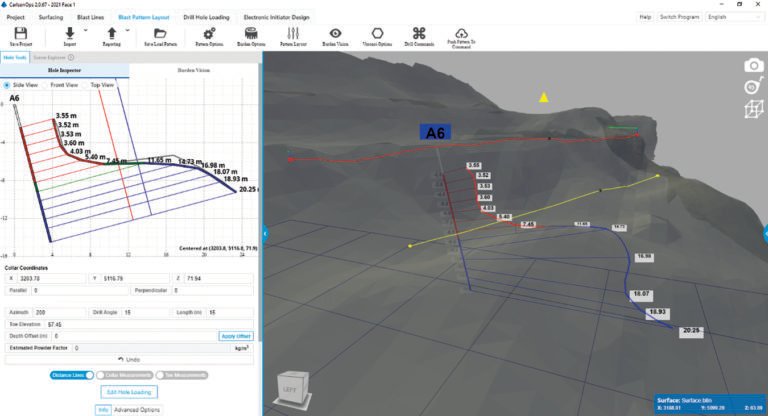The image size is (768, 416).
Task: Click the collar Z coordinate field
Action: click(x=219, y=278)
